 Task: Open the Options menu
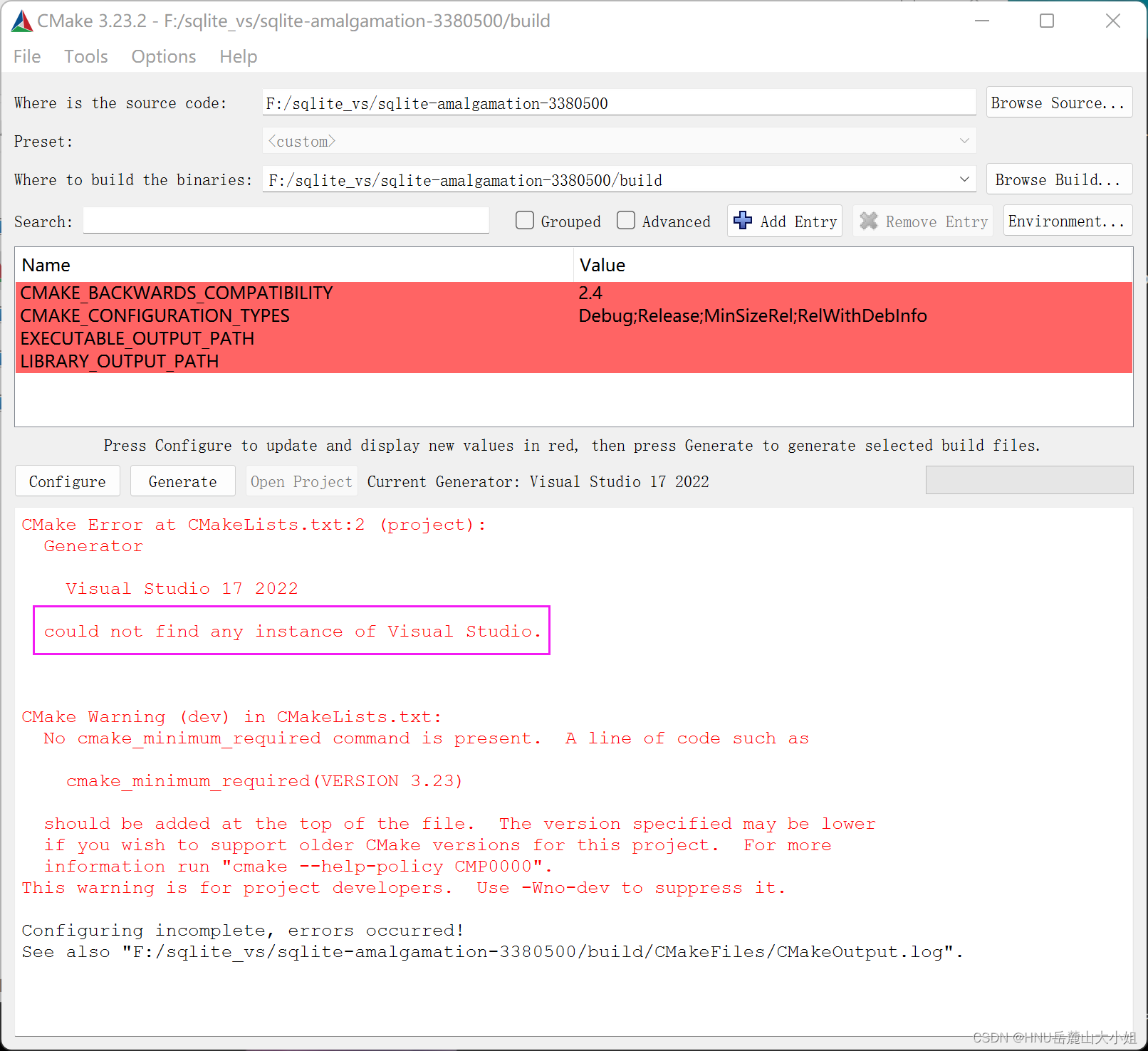click(164, 56)
